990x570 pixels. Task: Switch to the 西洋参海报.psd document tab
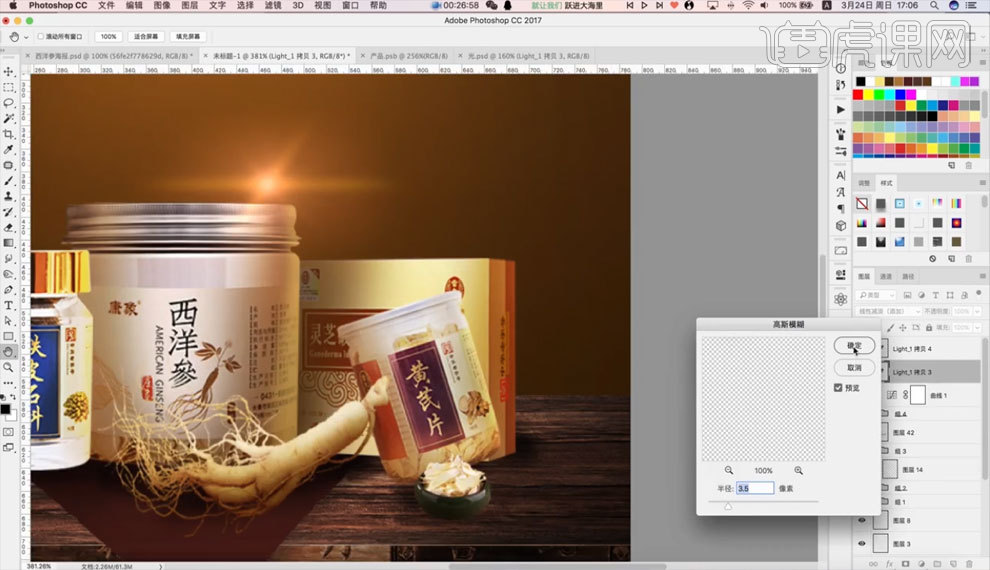coord(112,56)
